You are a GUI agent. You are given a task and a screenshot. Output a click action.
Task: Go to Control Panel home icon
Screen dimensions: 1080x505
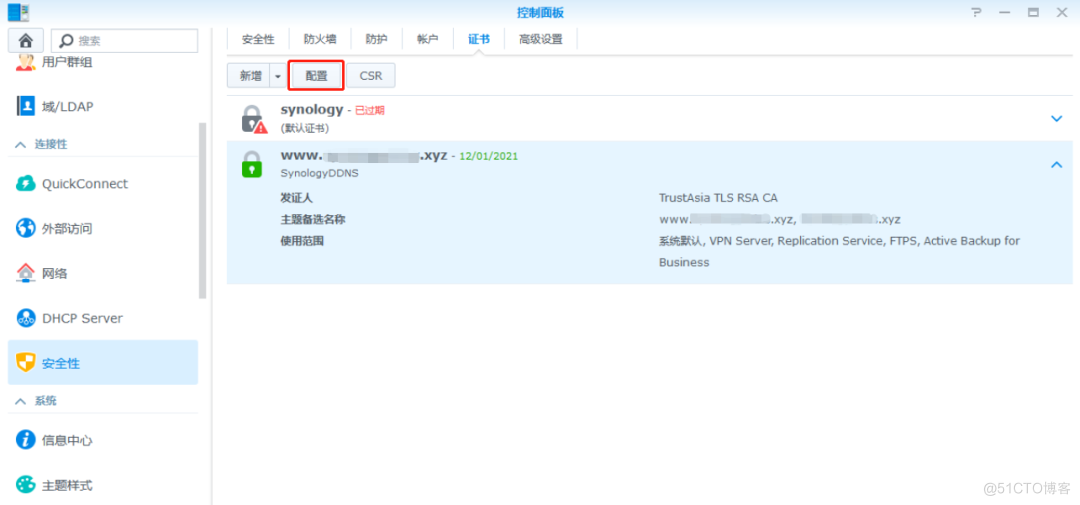(x=25, y=41)
